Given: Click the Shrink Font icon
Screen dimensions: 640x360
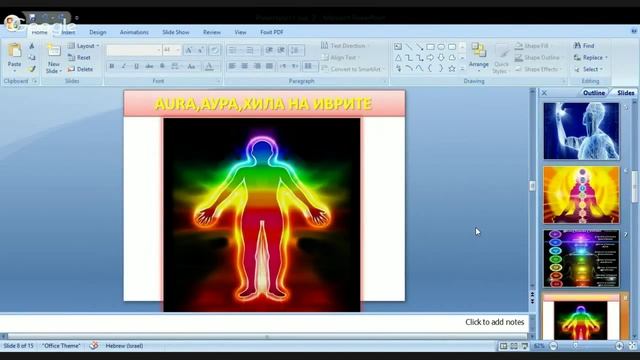Looking at the screenshot, I should click(x=200, y=50).
